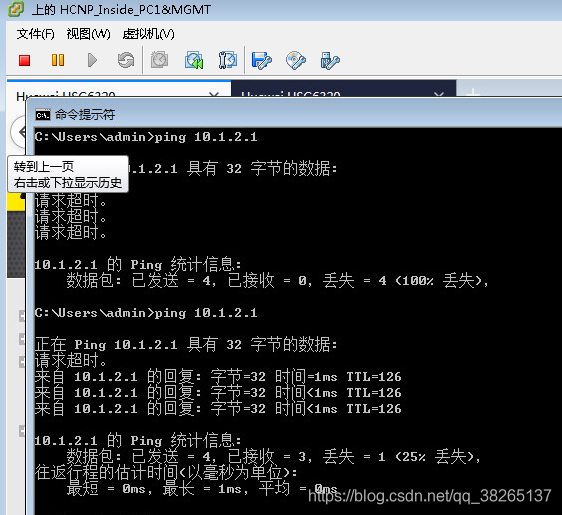Click the 命令提示符 window title bar icon
The height and width of the screenshot is (515, 562).
(42, 115)
